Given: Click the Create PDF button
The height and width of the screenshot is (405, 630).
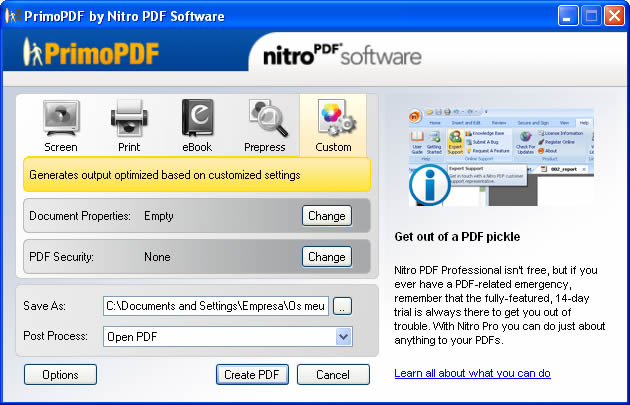Looking at the screenshot, I should click(x=252, y=374).
